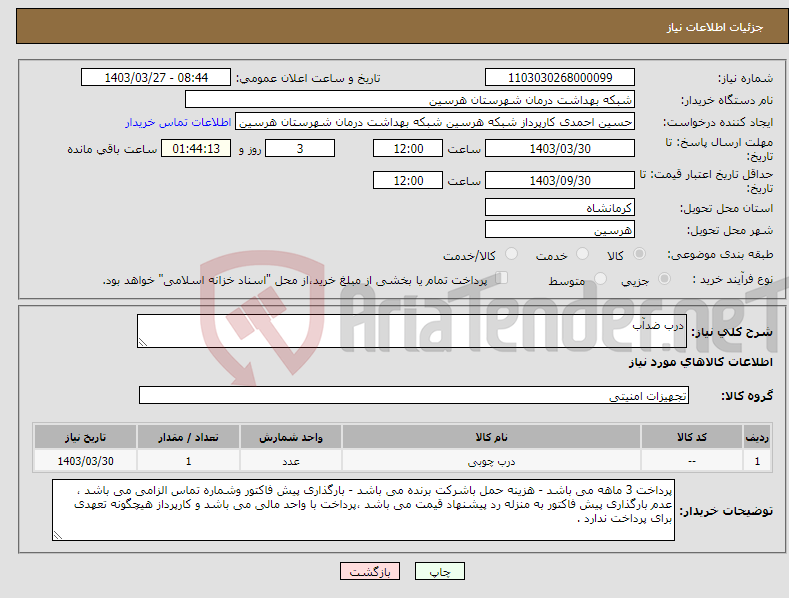Viewport: 789px width, 598px height.
Task: Click the buyer notes text area
Action: click(363, 510)
